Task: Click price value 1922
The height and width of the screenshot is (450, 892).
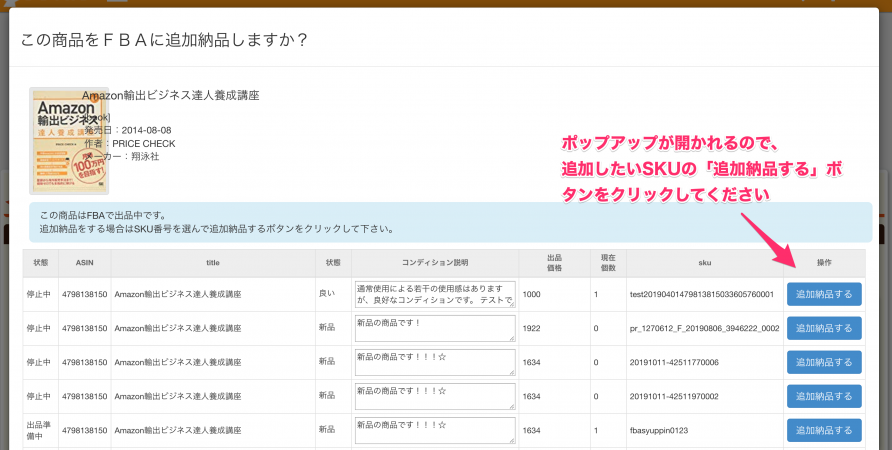Action: click(531, 329)
